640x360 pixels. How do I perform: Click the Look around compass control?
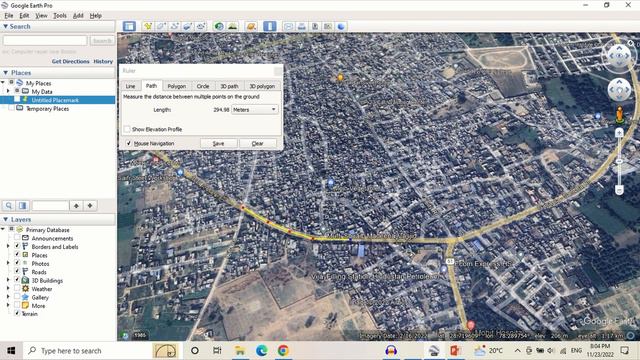(x=619, y=56)
